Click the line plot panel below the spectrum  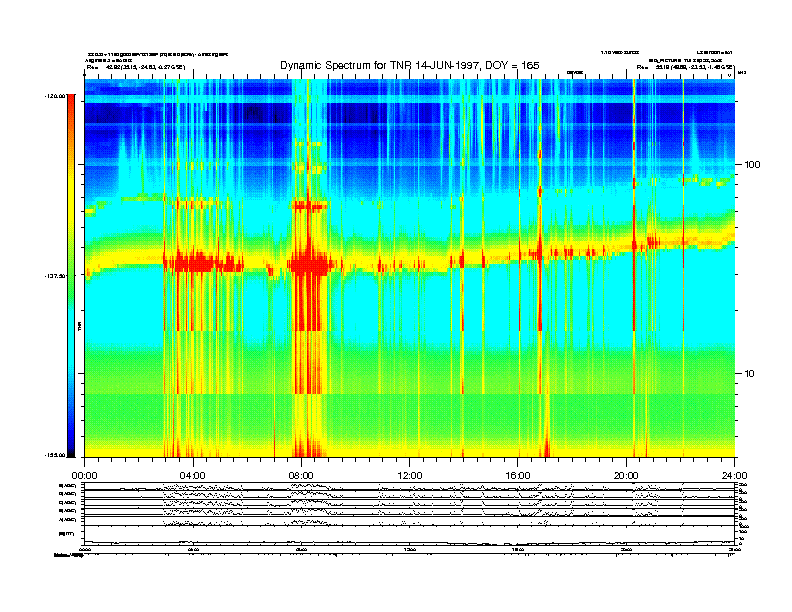410,514
